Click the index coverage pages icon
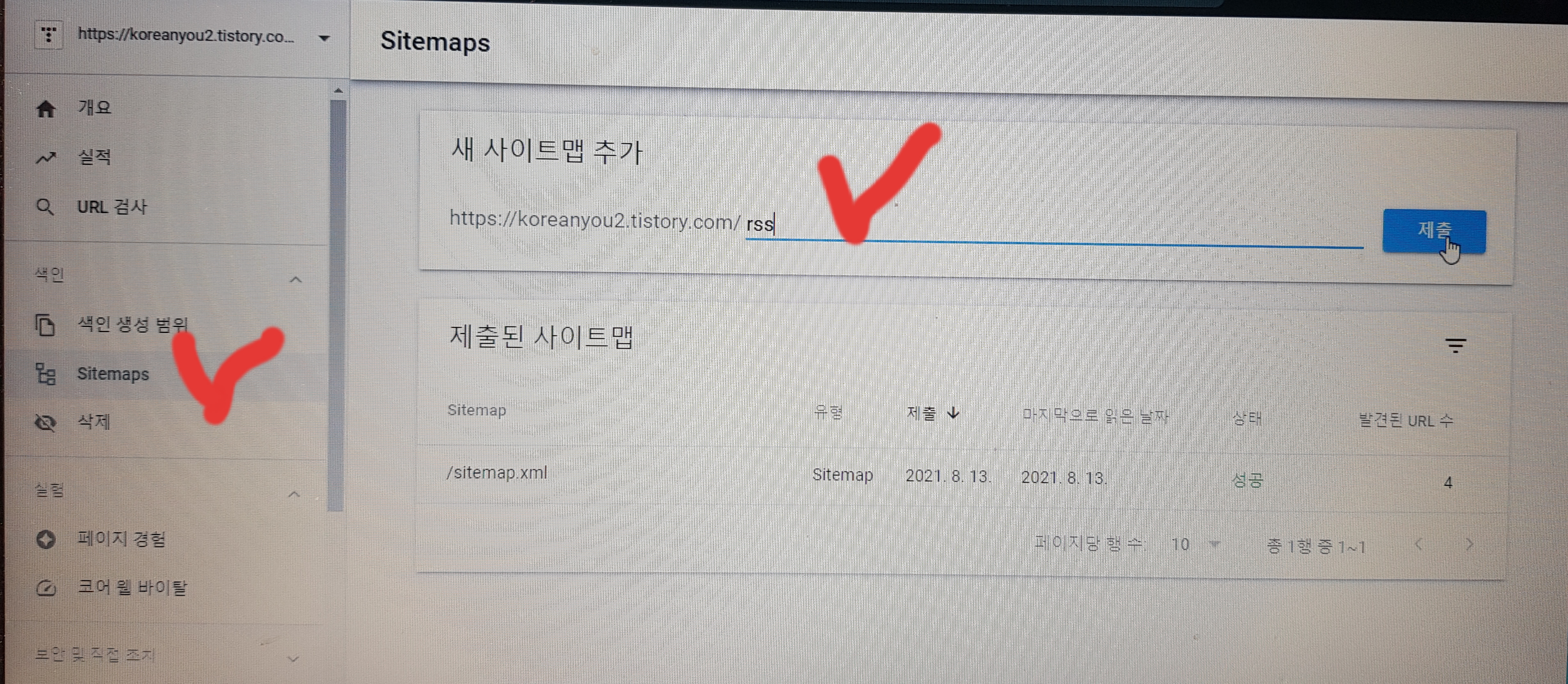Image resolution: width=1568 pixels, height=684 pixels. tap(45, 325)
